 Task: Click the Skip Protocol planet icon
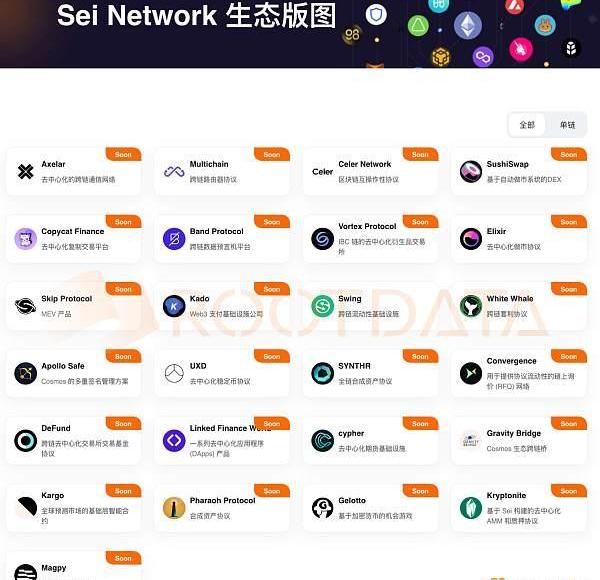(25, 306)
